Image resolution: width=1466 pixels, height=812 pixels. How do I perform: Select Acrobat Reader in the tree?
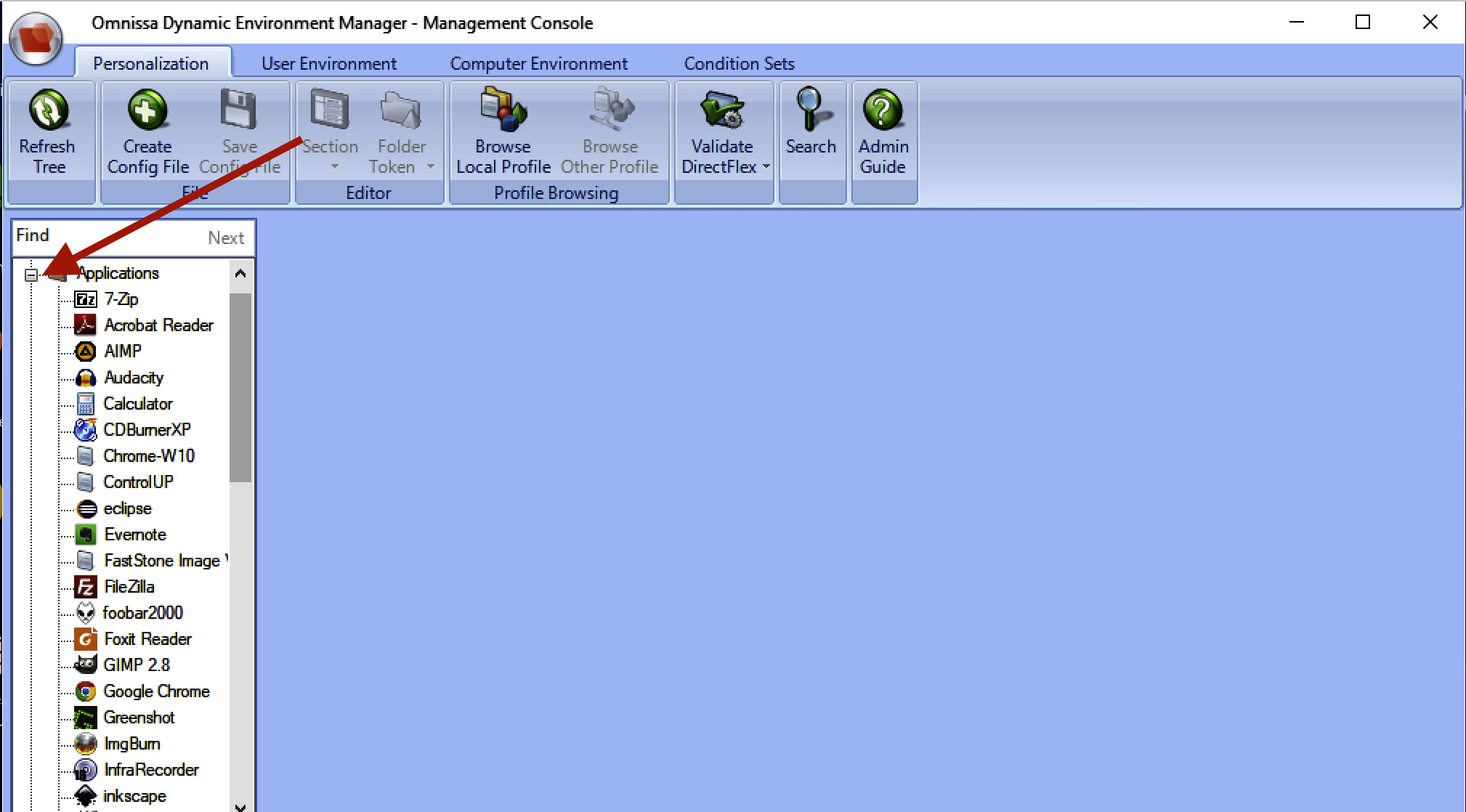(x=158, y=325)
